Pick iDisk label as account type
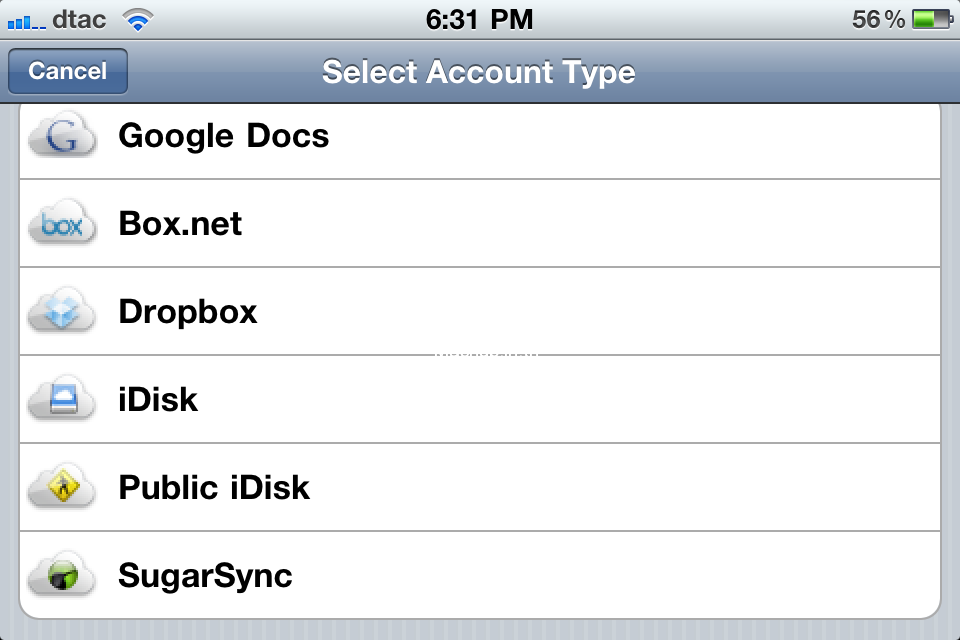 pyautogui.click(x=158, y=400)
